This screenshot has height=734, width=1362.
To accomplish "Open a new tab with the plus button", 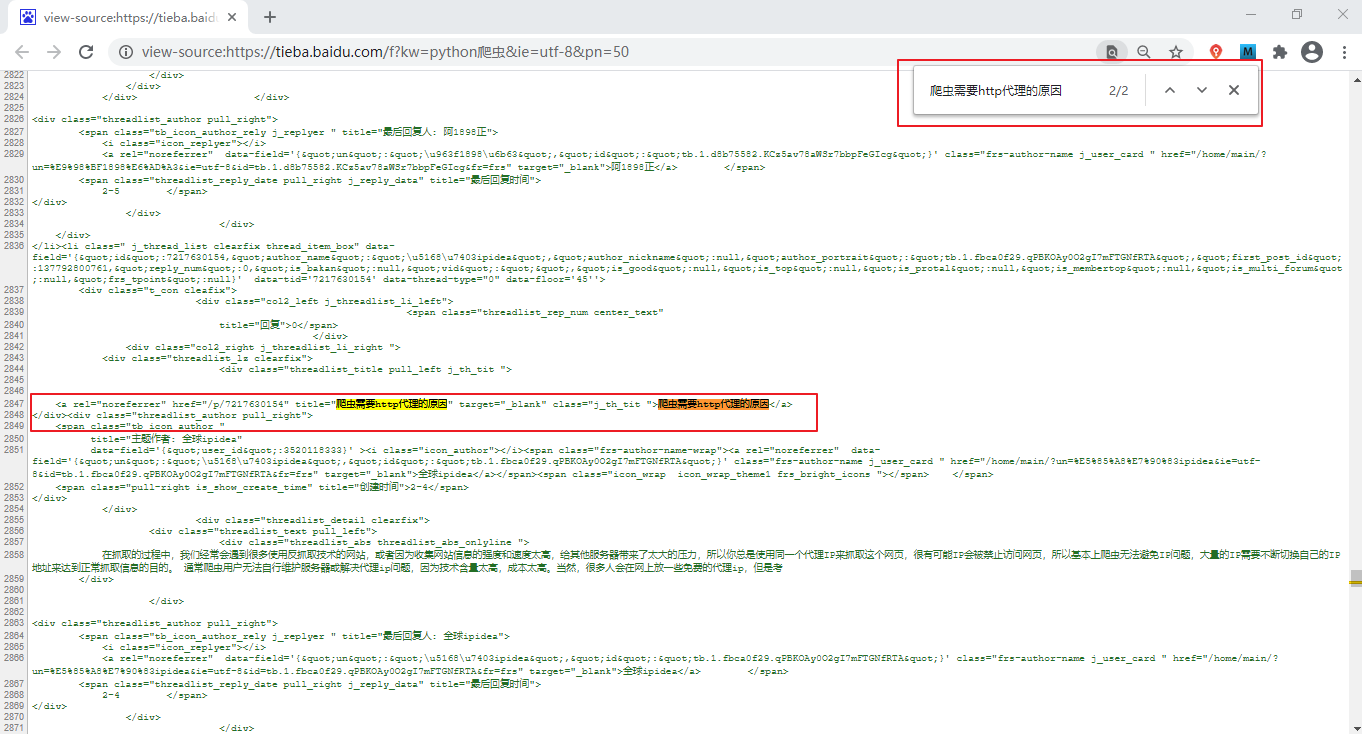I will [x=270, y=17].
